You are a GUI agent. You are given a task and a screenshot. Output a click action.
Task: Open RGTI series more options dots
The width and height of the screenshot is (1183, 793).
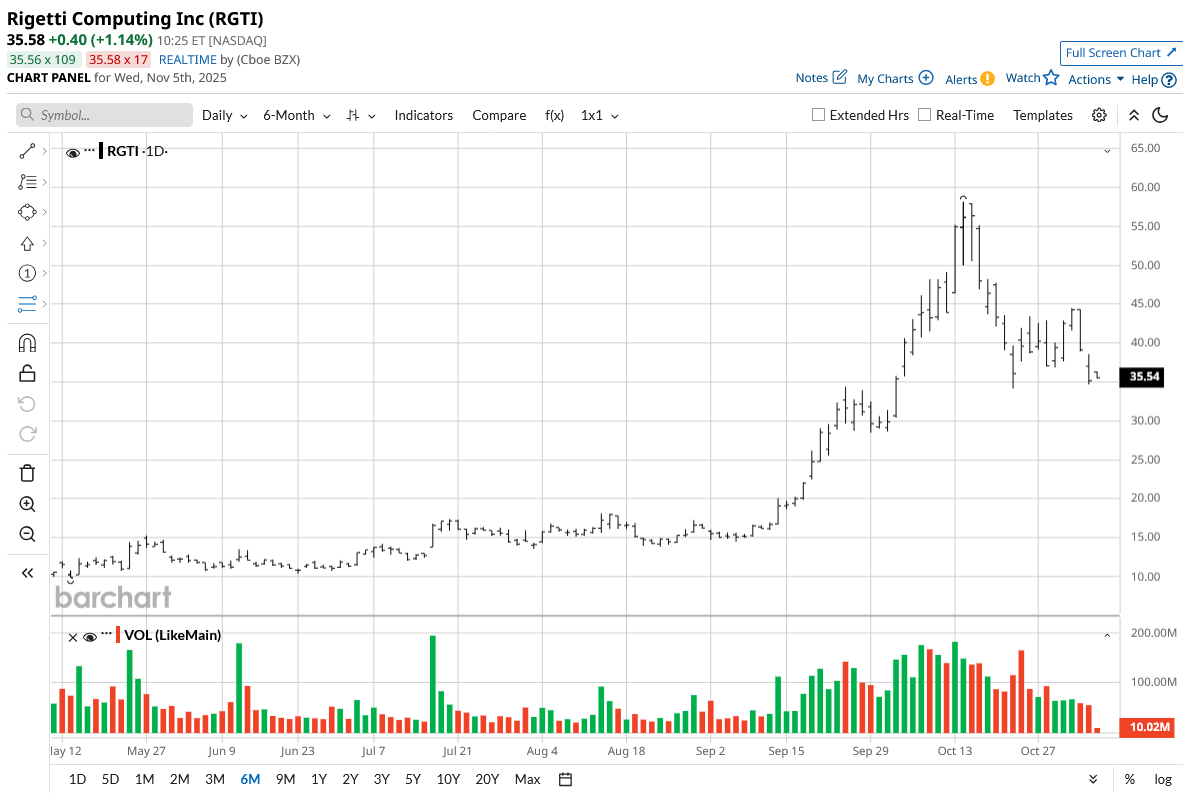point(90,150)
